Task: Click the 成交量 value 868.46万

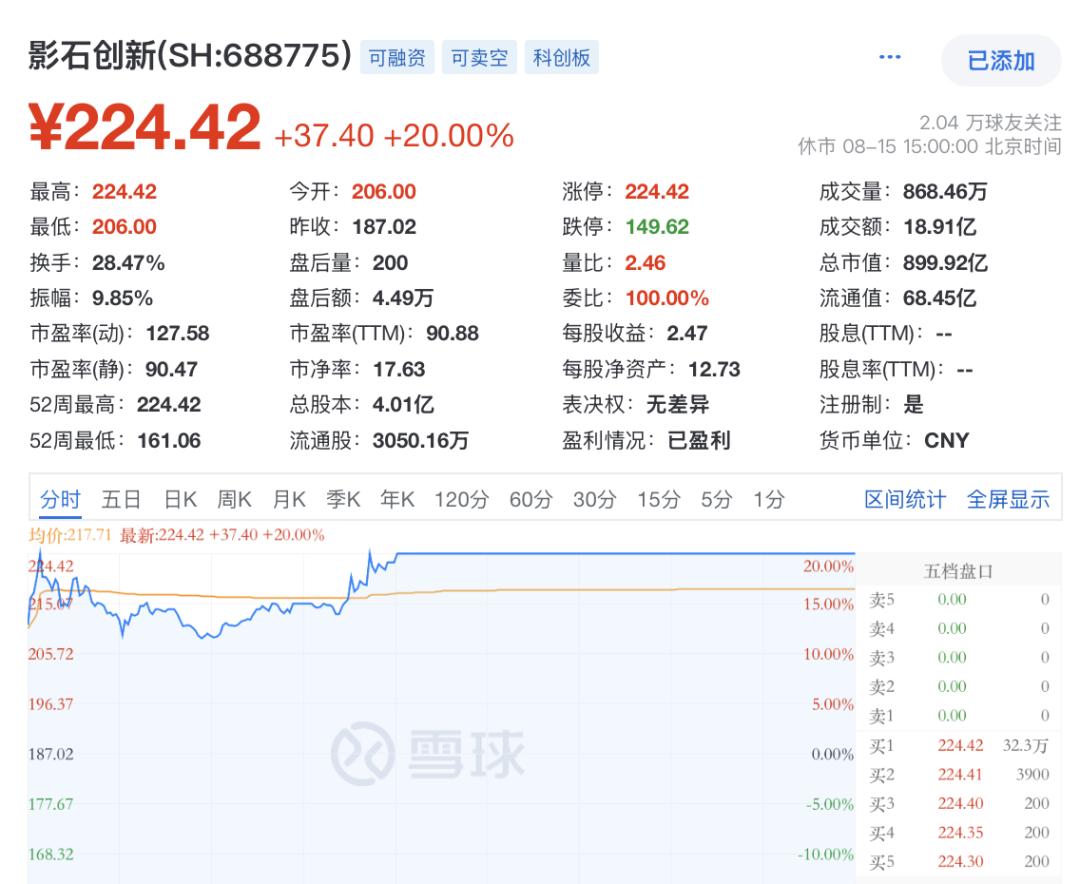Action: (945, 192)
